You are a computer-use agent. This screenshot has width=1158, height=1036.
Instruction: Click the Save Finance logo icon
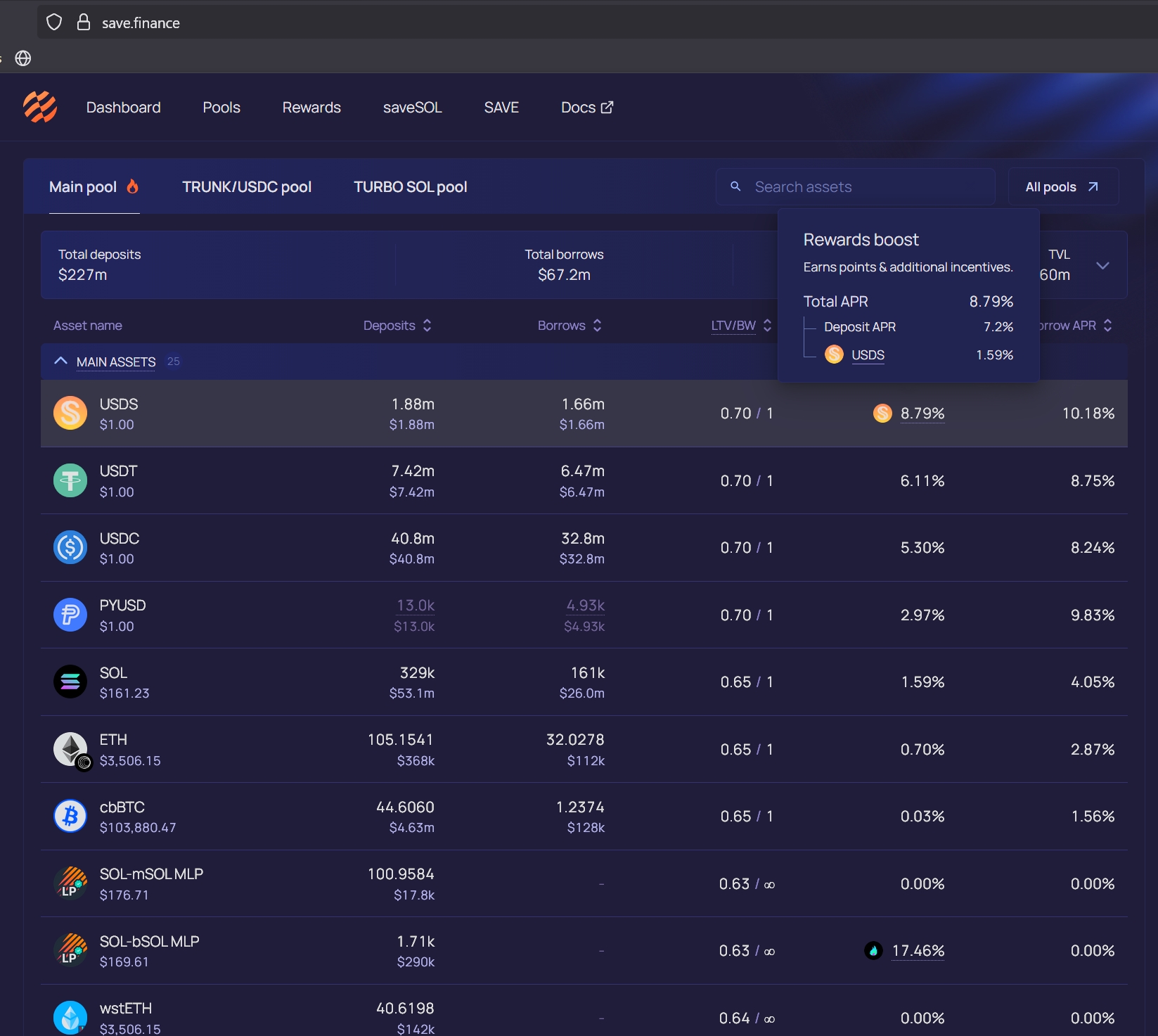[40, 108]
